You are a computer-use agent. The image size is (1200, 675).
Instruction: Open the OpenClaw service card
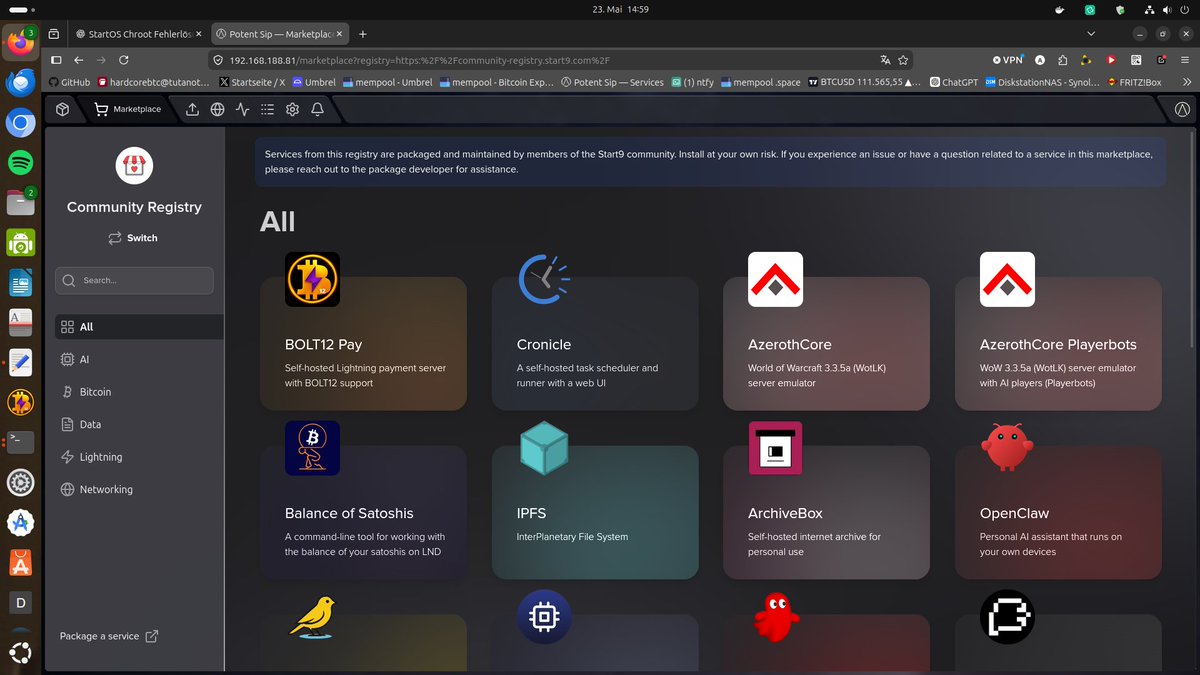pyautogui.click(x=1058, y=513)
